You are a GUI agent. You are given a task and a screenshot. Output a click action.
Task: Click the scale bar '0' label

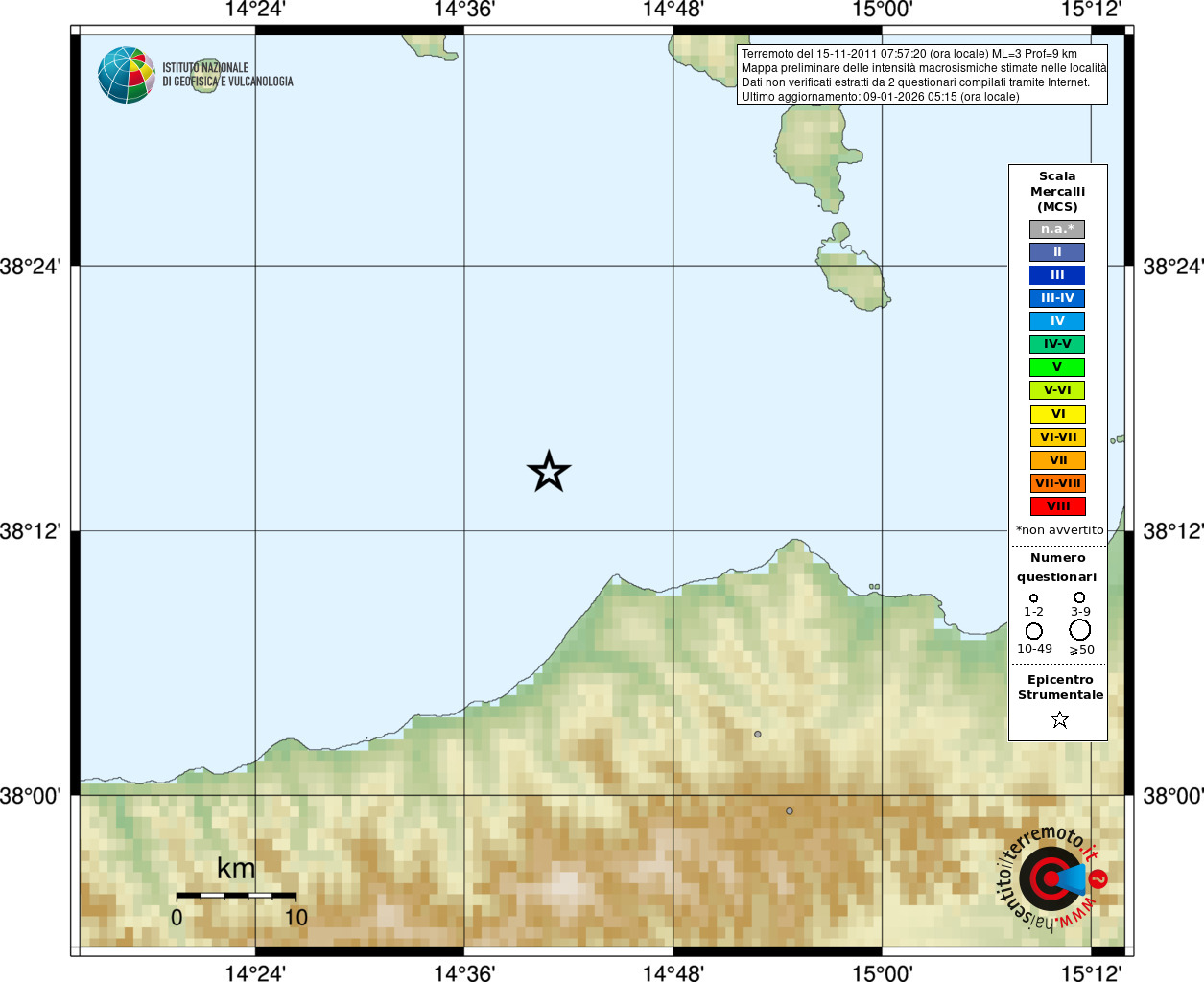tap(177, 918)
